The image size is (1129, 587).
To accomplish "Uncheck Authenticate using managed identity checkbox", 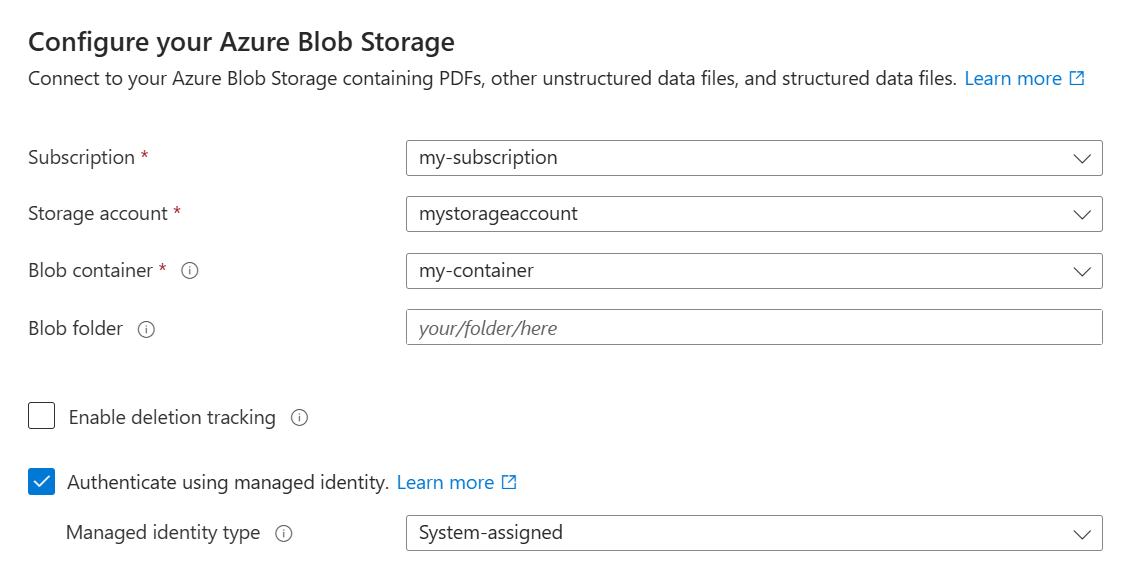I will [42, 482].
